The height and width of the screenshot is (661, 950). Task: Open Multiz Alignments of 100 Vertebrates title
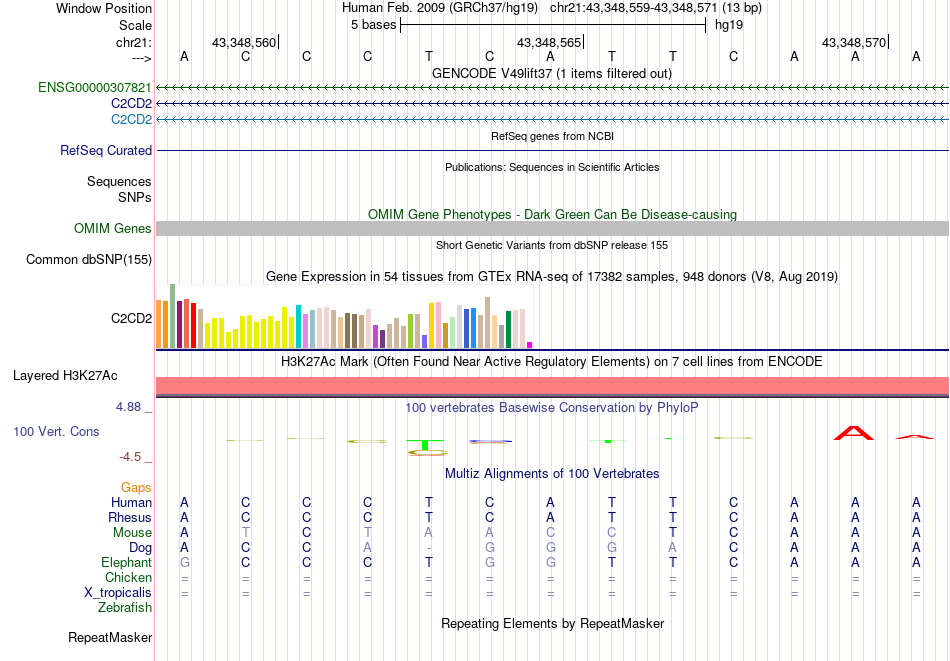tap(552, 474)
